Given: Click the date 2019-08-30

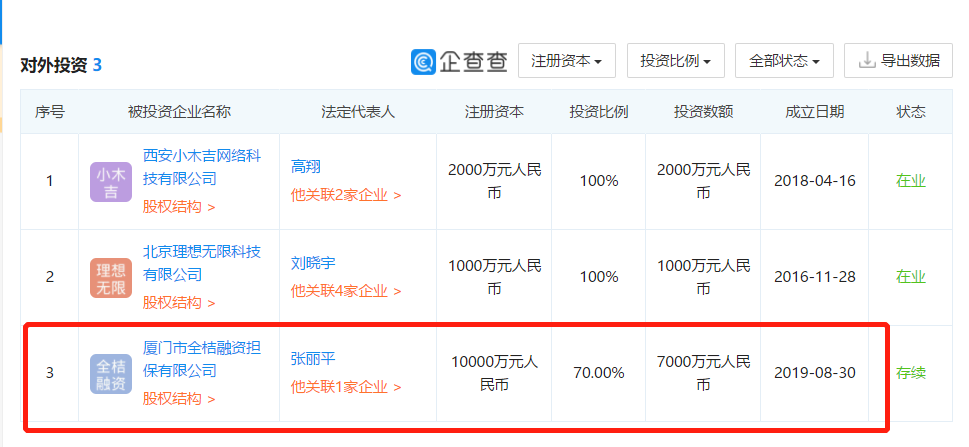Looking at the screenshot, I should pos(815,373).
